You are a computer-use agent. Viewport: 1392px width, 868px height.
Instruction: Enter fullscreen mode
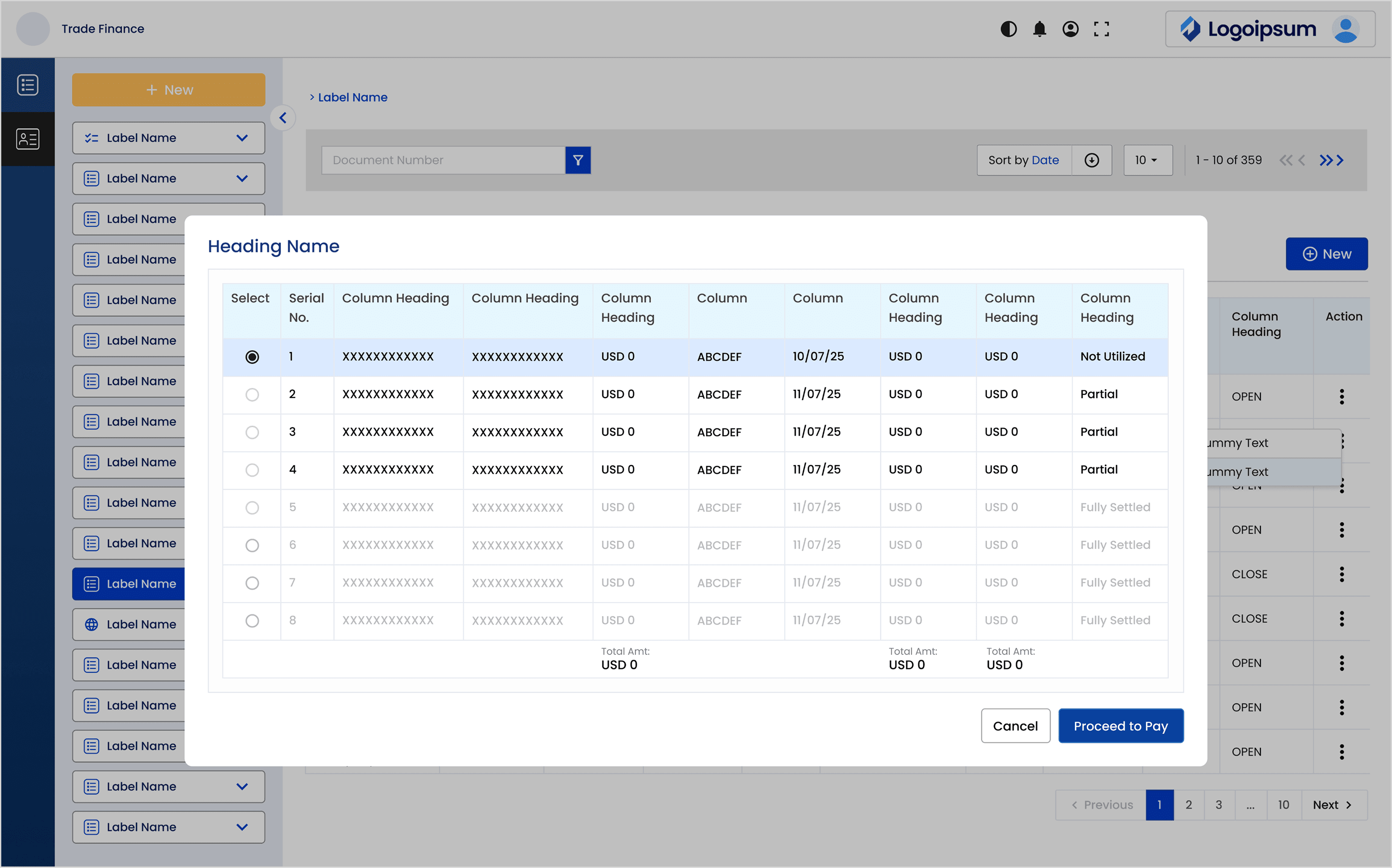(x=1101, y=29)
